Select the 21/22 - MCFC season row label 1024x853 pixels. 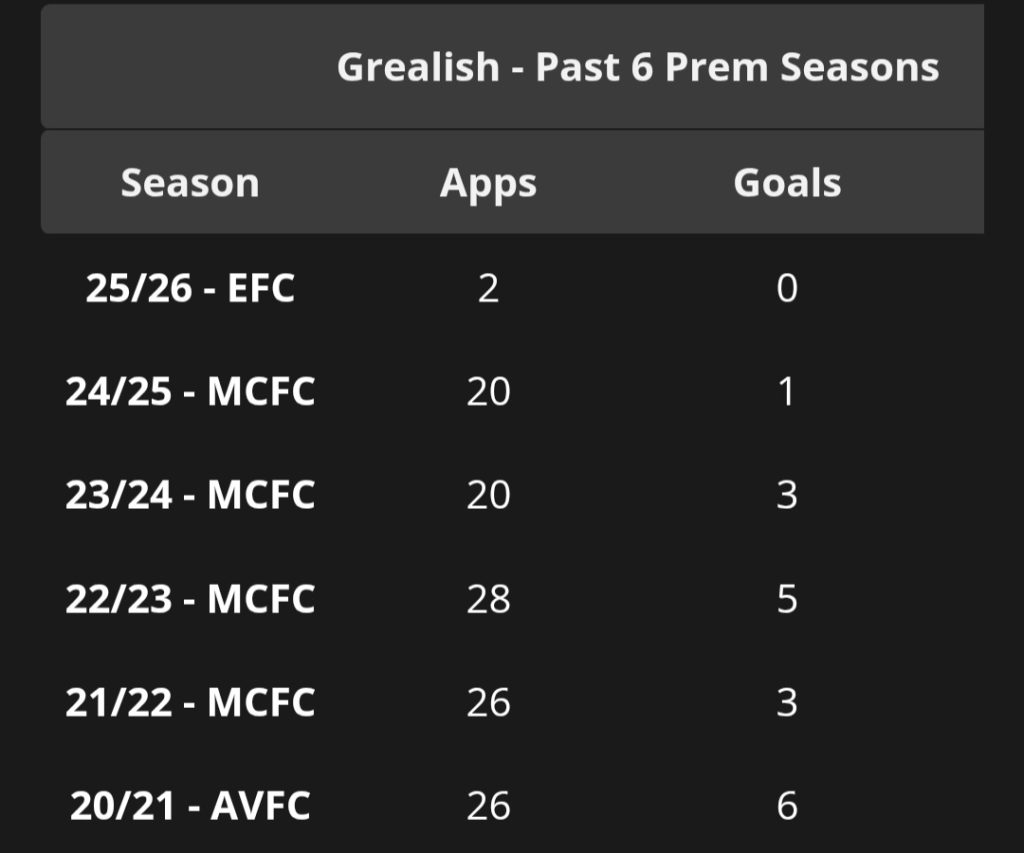coord(190,703)
